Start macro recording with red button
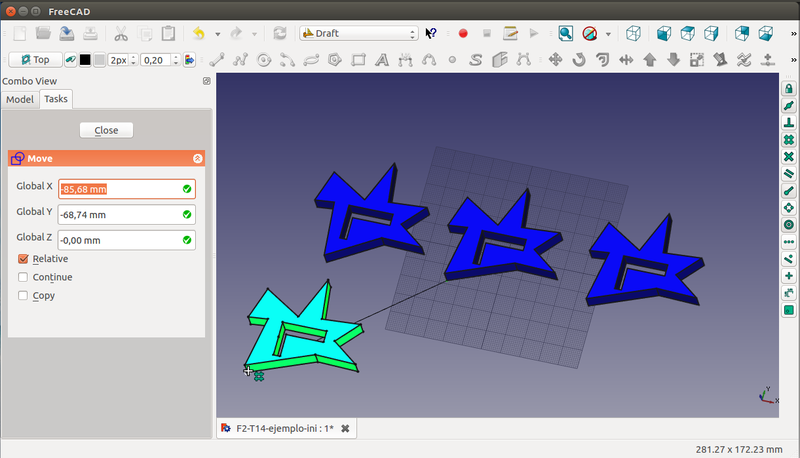The height and width of the screenshot is (458, 800). [x=463, y=33]
